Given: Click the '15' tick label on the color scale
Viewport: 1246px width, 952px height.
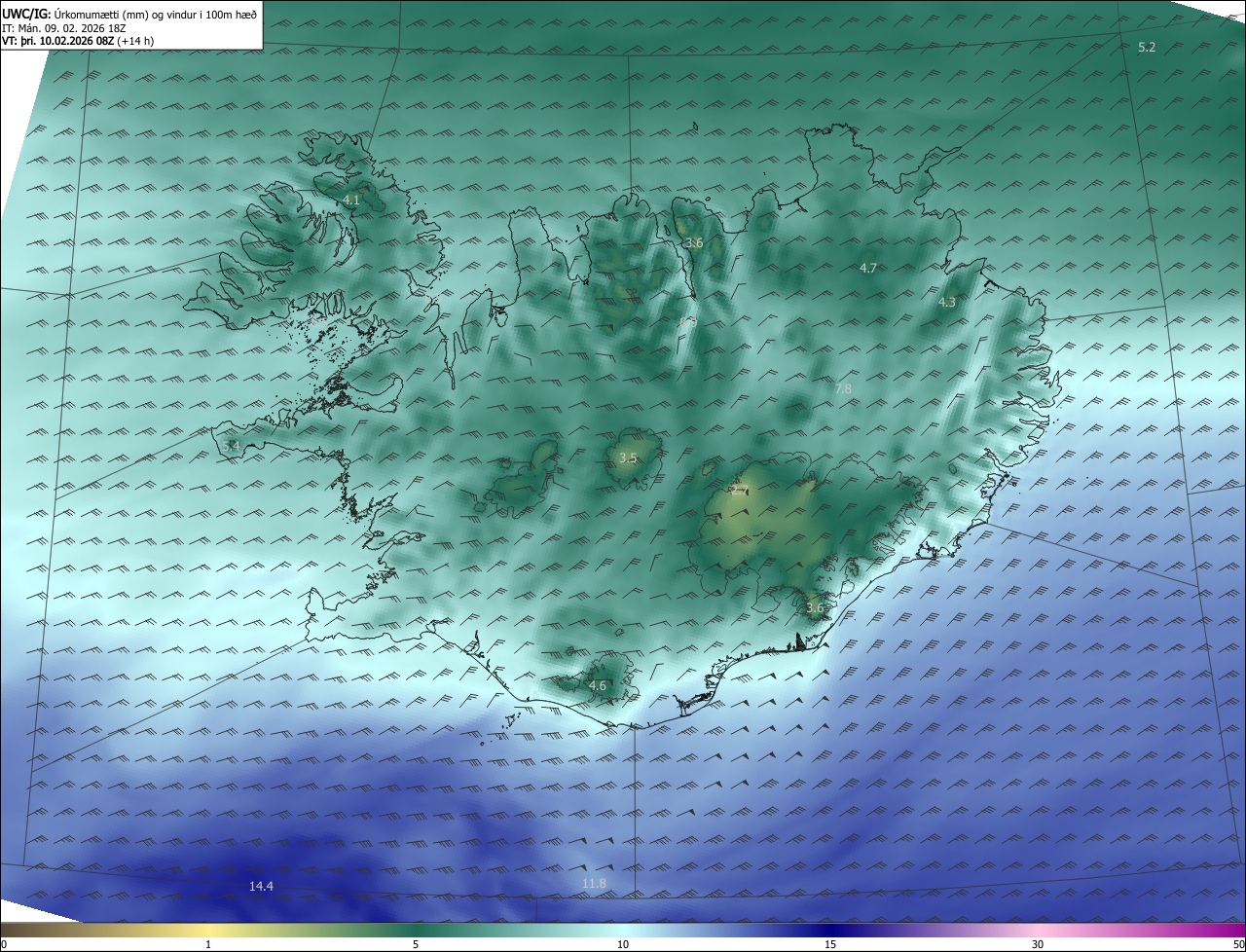Looking at the screenshot, I should (x=830, y=945).
